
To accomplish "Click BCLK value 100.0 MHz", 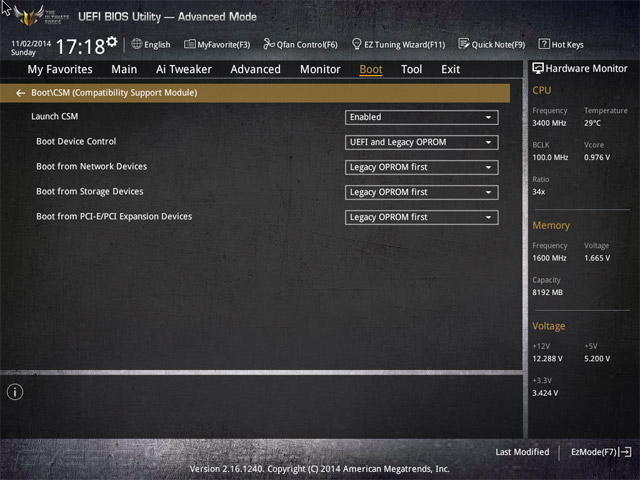I will [x=550, y=157].
